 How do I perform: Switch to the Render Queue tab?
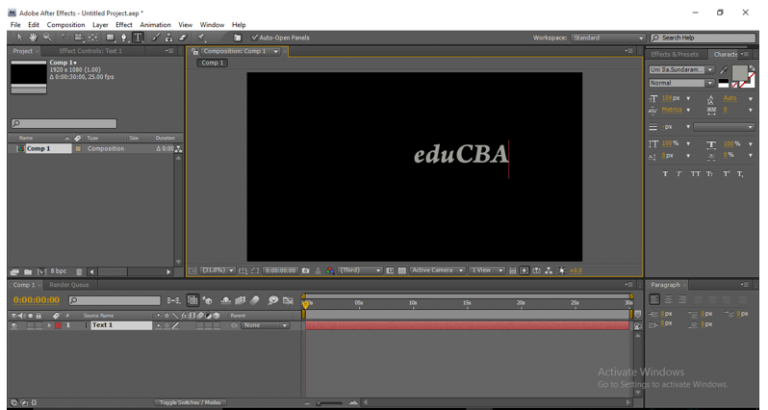pyautogui.click(x=69, y=285)
